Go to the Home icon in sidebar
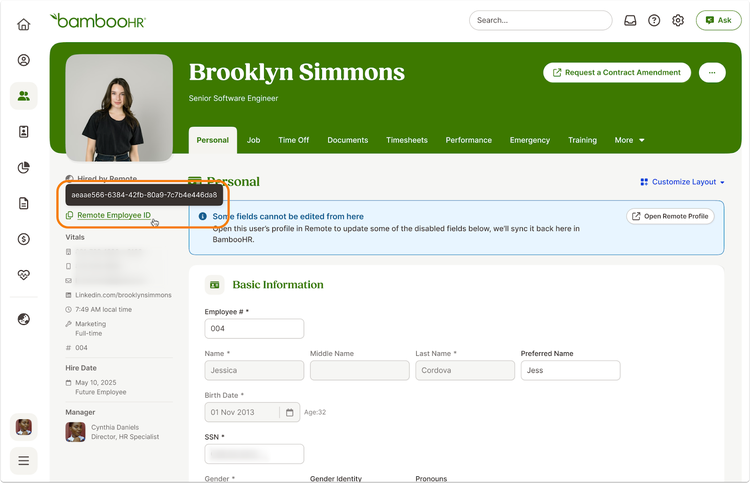Viewport: 750px width, 483px height. pyautogui.click(x=23, y=24)
